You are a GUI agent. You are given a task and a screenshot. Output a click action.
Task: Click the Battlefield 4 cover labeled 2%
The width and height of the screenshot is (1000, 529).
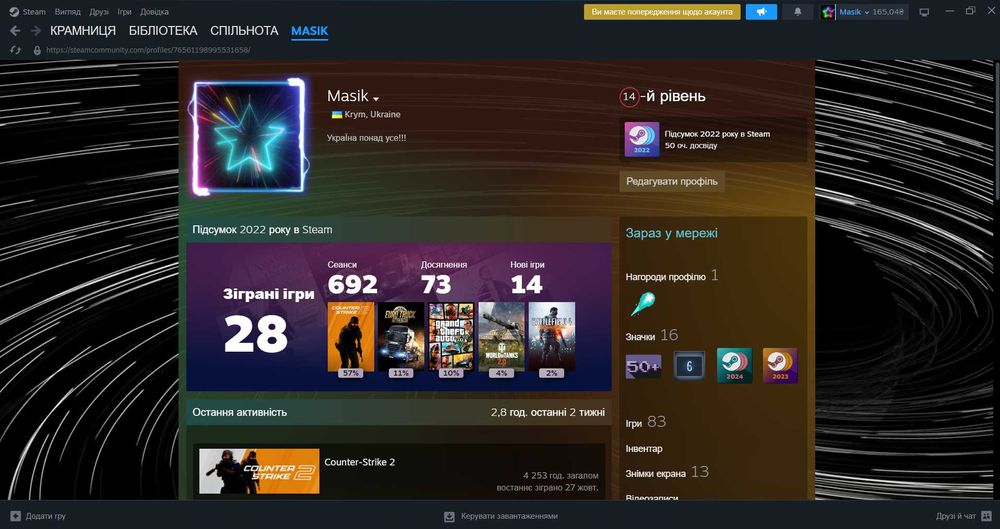click(552, 336)
